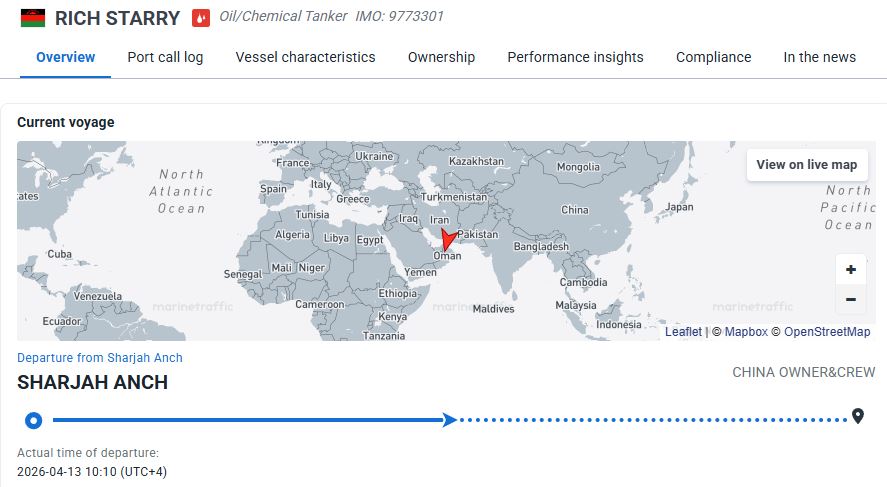Open the In the news tab
The image size is (887, 487).
[819, 57]
